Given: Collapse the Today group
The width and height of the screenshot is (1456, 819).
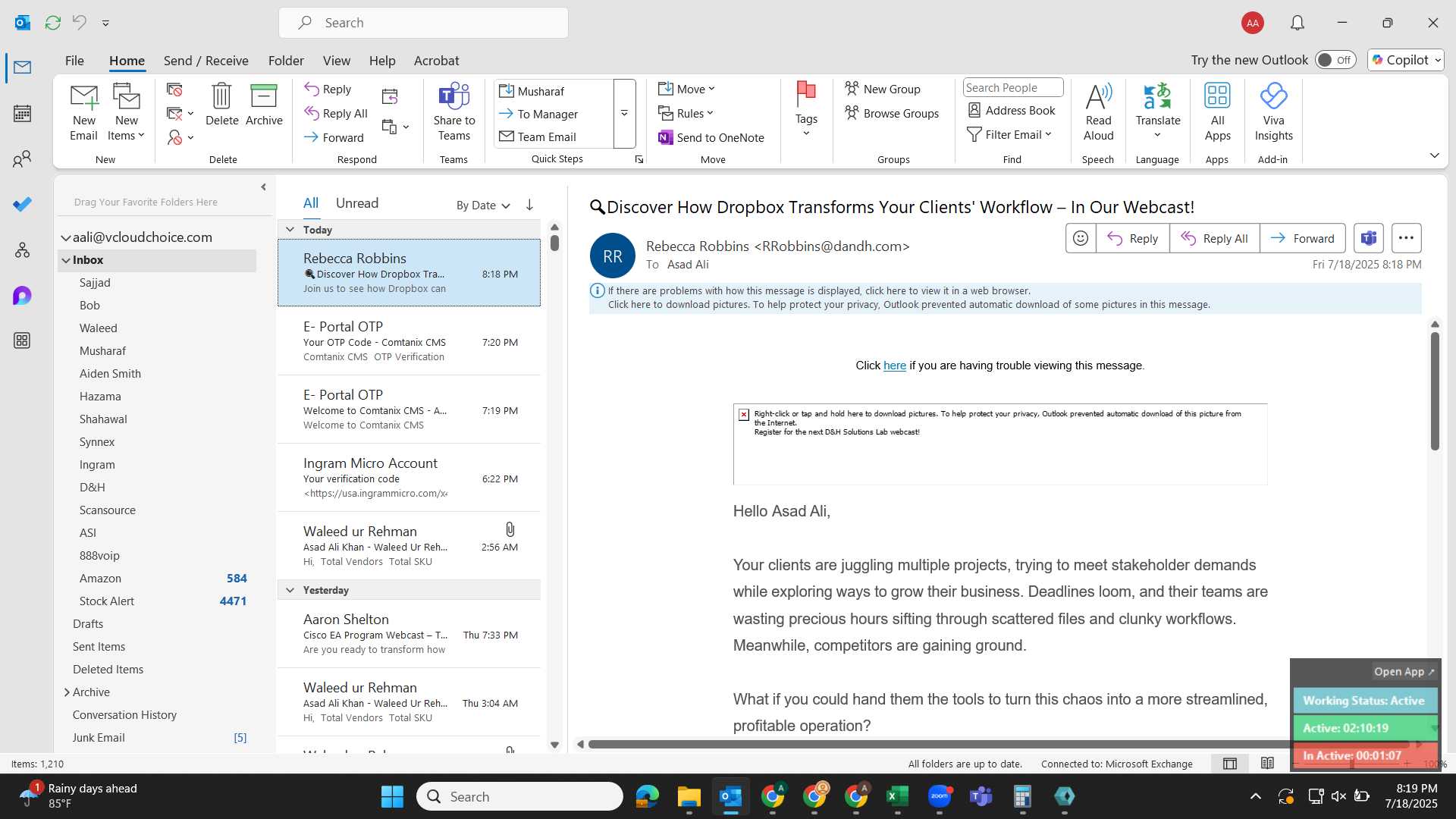Looking at the screenshot, I should (x=290, y=230).
